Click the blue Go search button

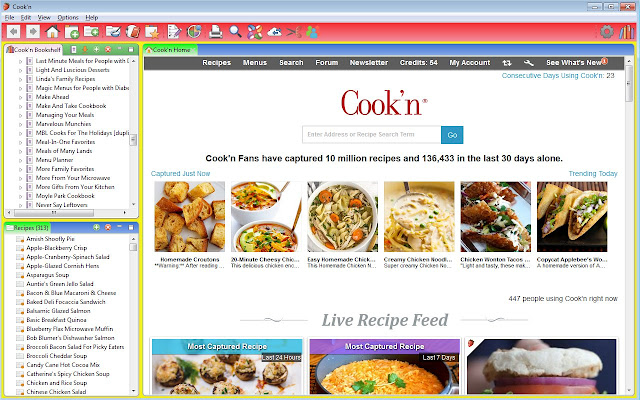(x=452, y=135)
